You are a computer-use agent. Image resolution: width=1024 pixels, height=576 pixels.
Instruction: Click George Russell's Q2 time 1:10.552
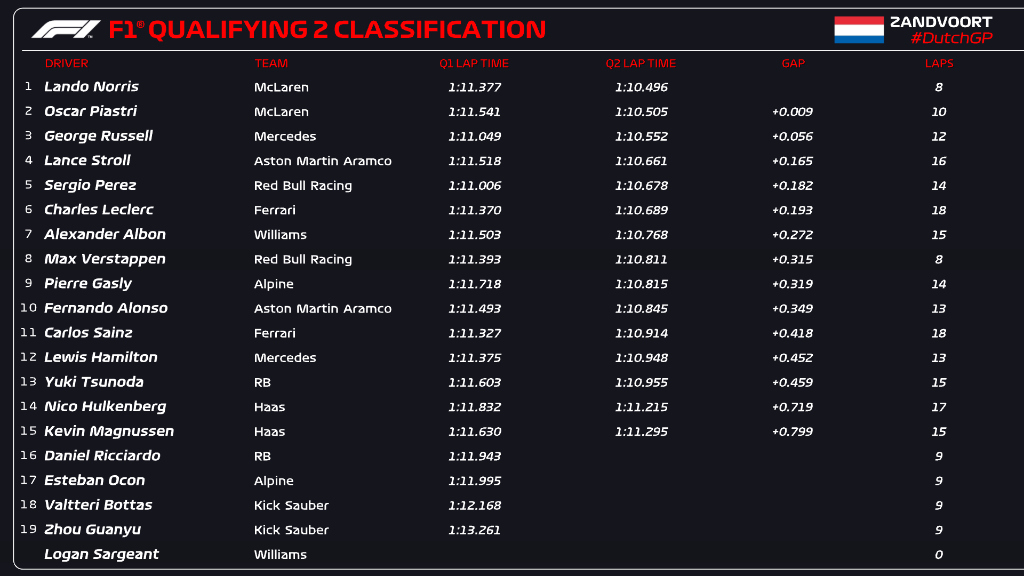641,136
